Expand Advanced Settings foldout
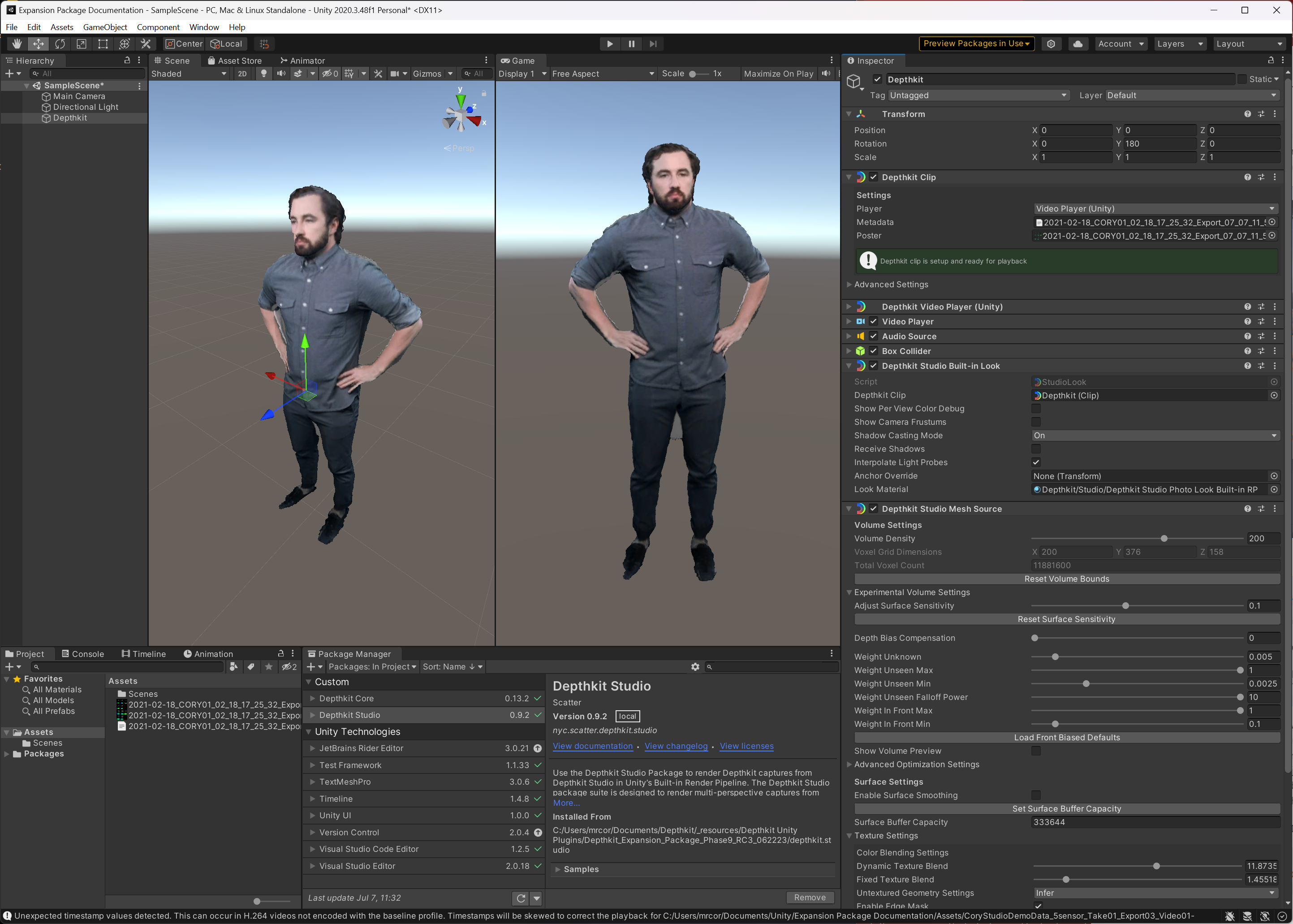Image resolution: width=1293 pixels, height=924 pixels. tap(891, 285)
